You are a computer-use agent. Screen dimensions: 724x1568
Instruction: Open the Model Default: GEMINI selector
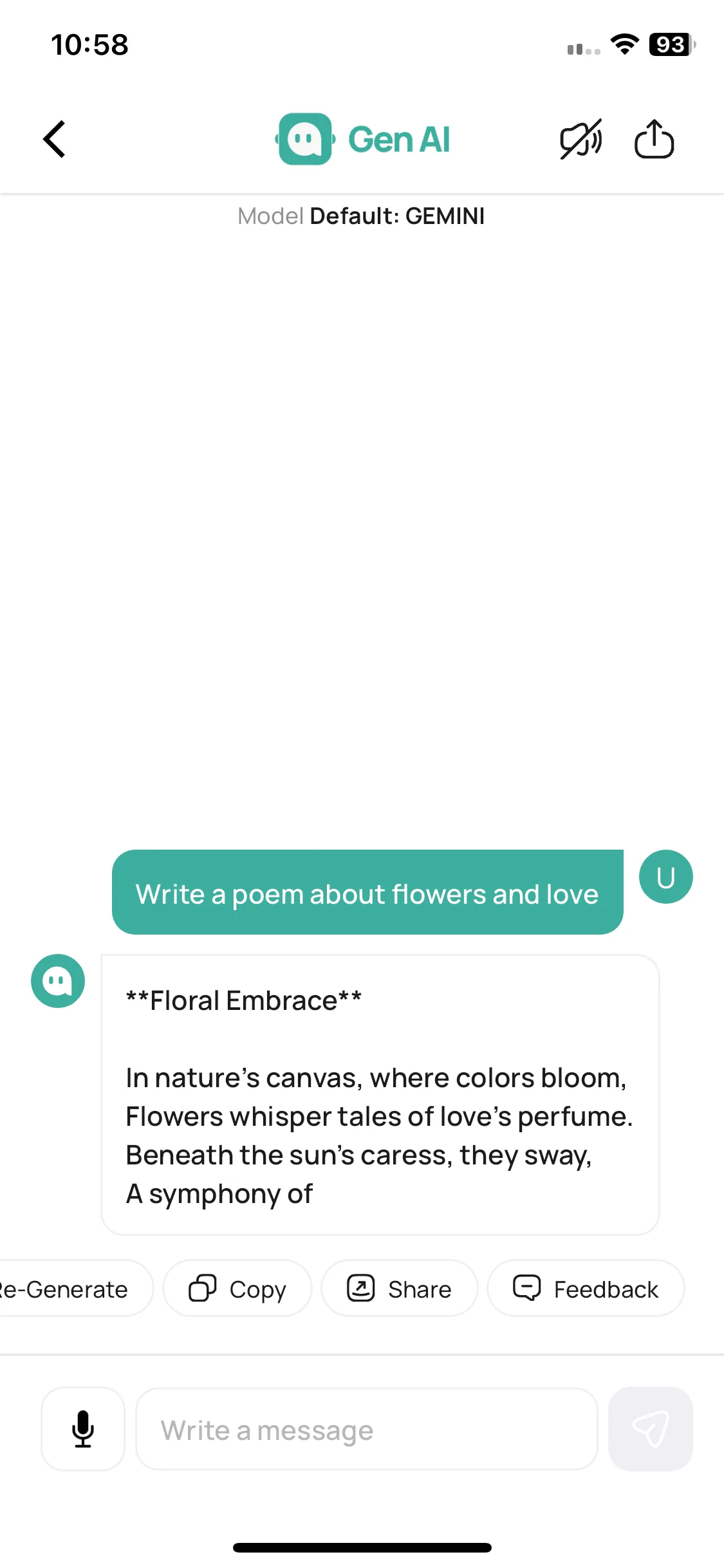[361, 216]
